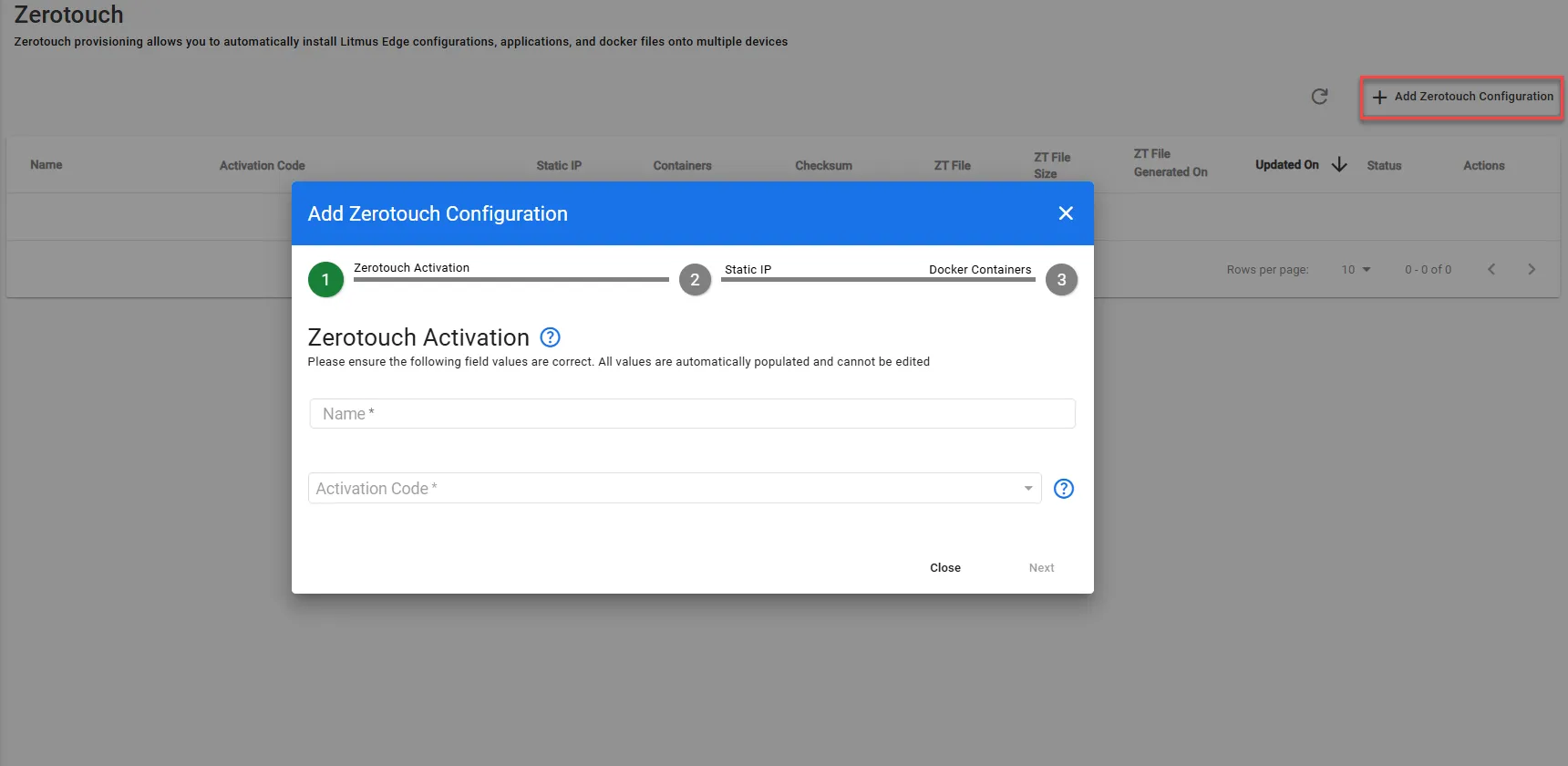Click the Docker Containers step label
Screen dimensions: 1568x766
coord(980,270)
